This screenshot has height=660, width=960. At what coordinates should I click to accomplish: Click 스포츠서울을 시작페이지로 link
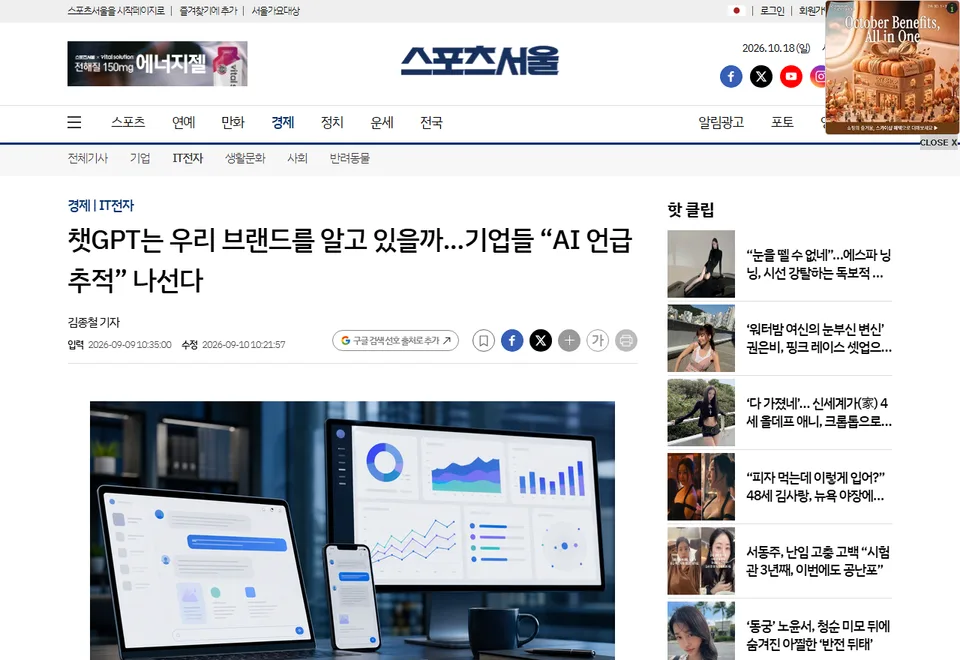tap(116, 10)
